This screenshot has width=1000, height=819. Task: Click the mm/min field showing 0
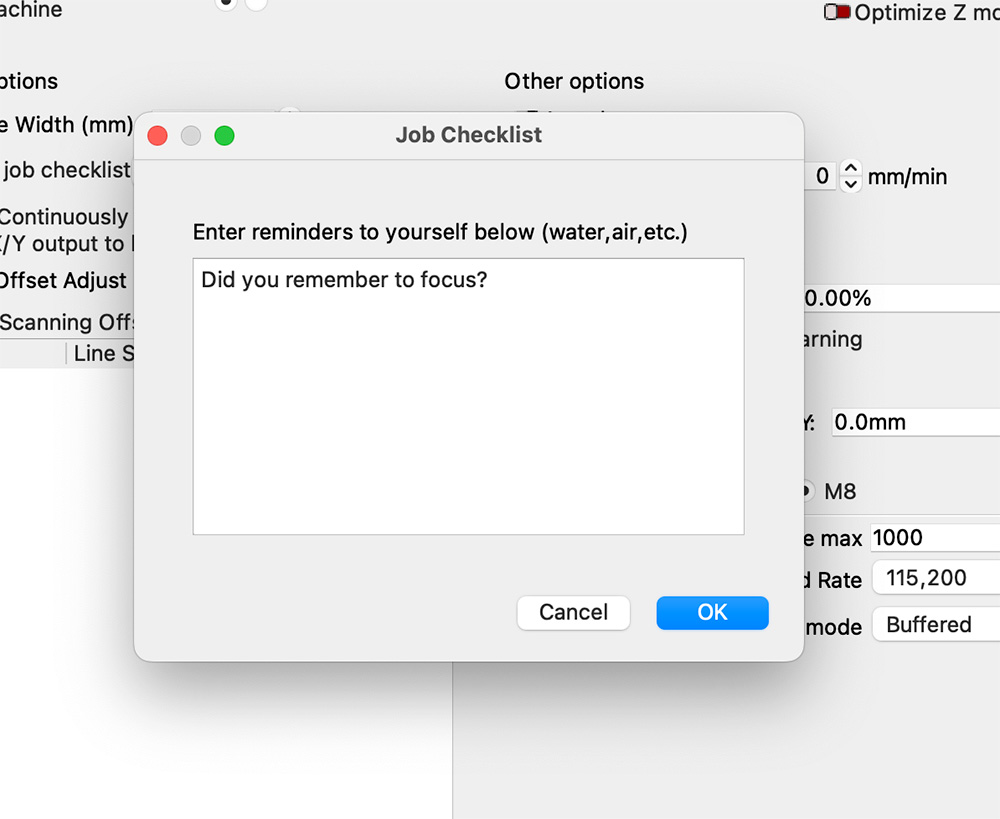pyautogui.click(x=820, y=177)
